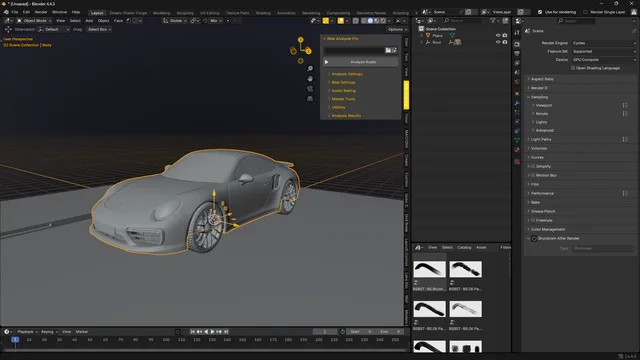Select the first brush thumbnail in asset browser

click(429, 269)
